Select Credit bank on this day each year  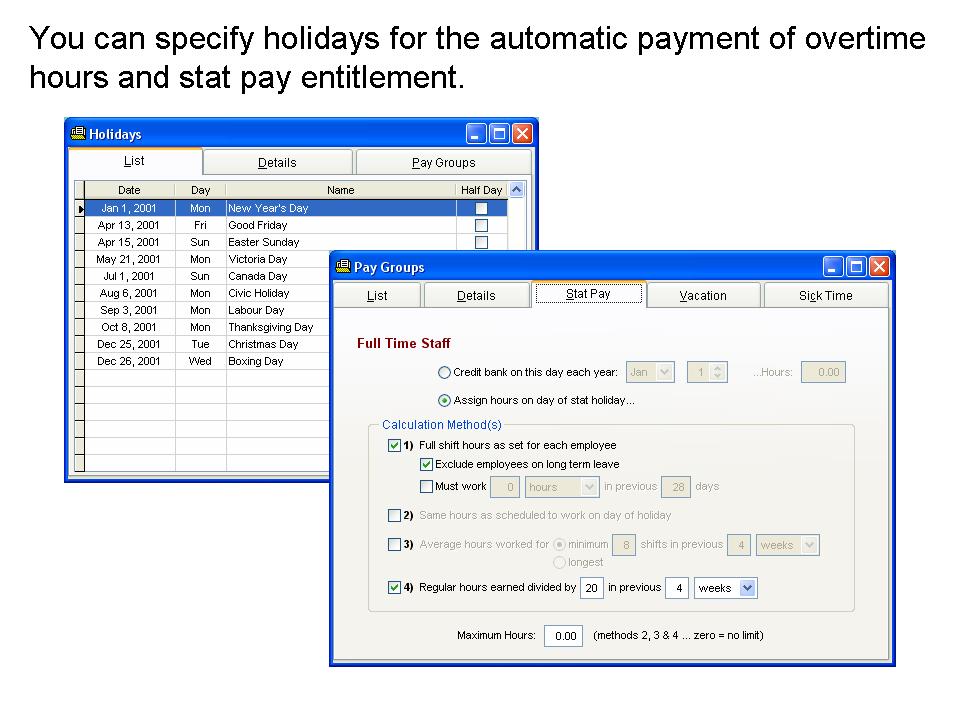coord(445,373)
